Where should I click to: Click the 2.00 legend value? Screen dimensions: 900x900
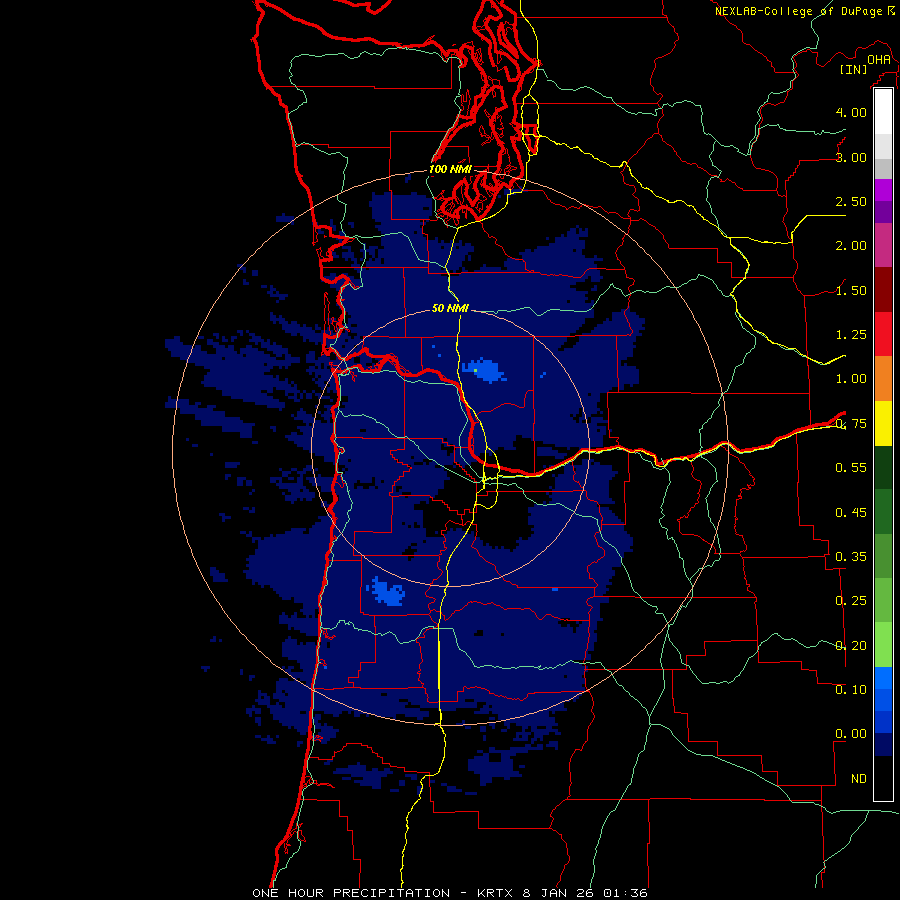click(851, 246)
